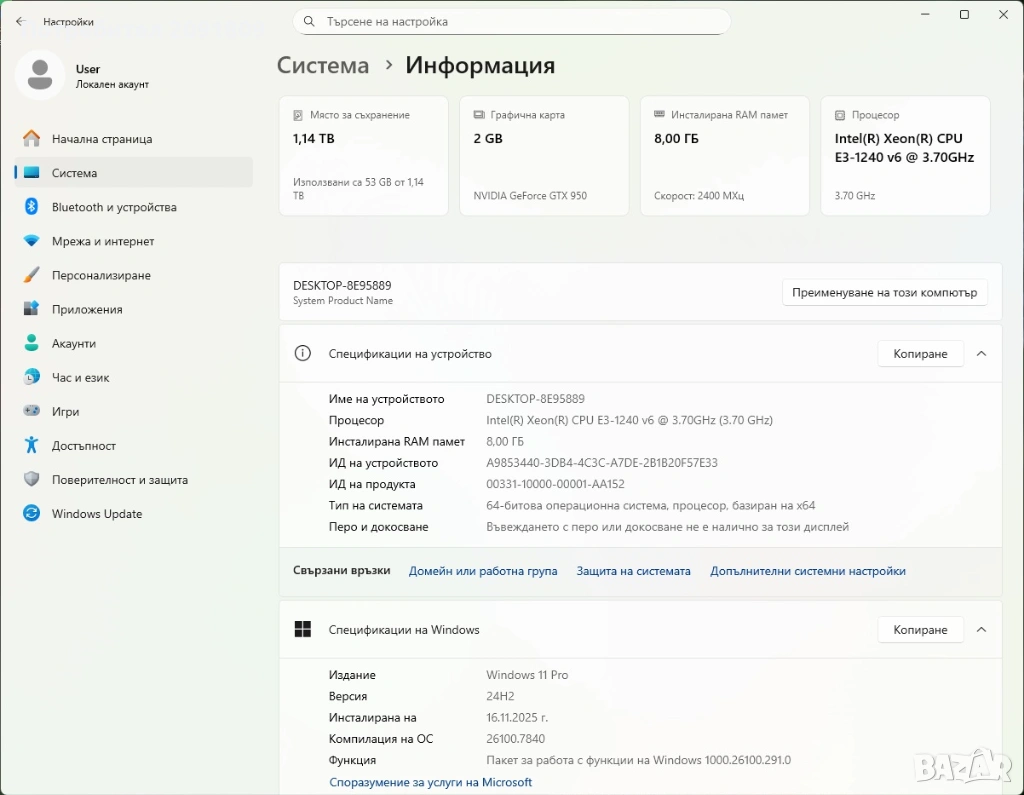1024x795 pixels.
Task: Open the Достъпност settings page
Action: click(84, 446)
